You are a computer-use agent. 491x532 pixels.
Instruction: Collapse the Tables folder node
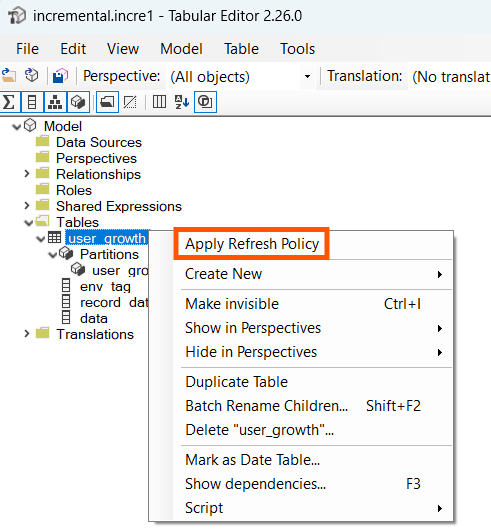(x=29, y=223)
